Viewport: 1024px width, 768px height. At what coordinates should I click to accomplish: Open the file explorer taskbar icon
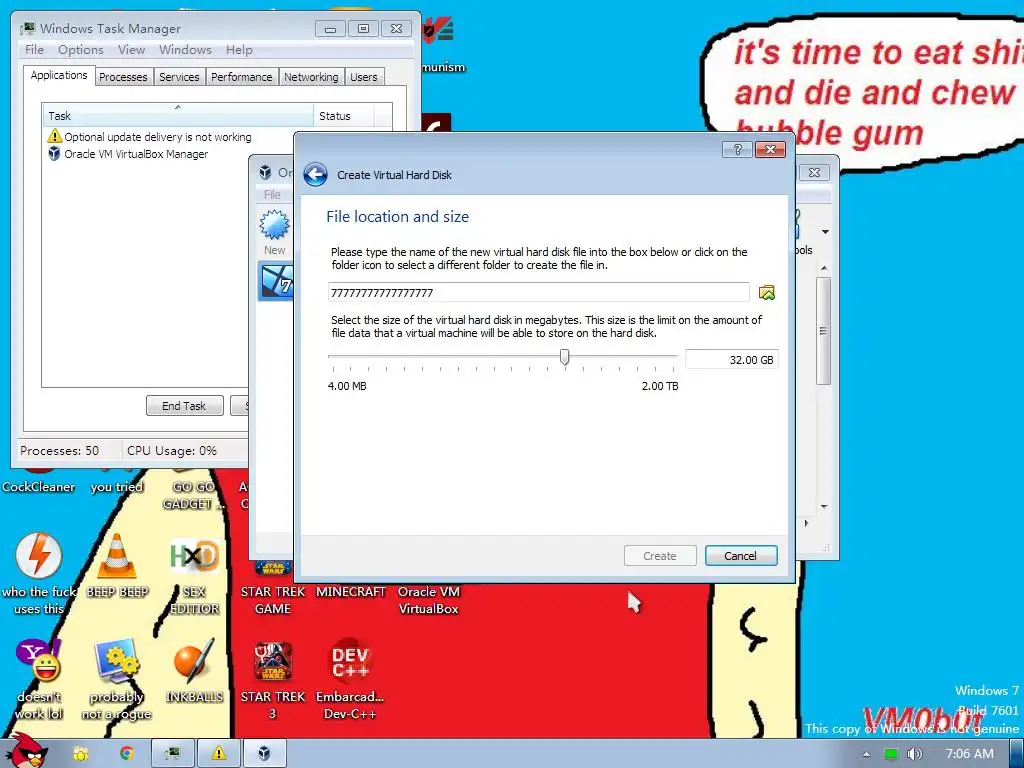point(81,754)
